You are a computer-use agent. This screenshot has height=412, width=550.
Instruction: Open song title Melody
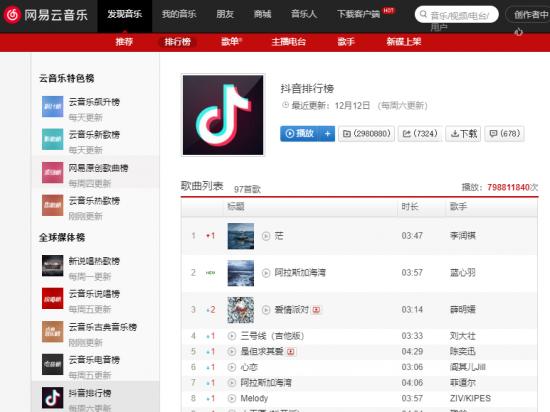click(254, 398)
